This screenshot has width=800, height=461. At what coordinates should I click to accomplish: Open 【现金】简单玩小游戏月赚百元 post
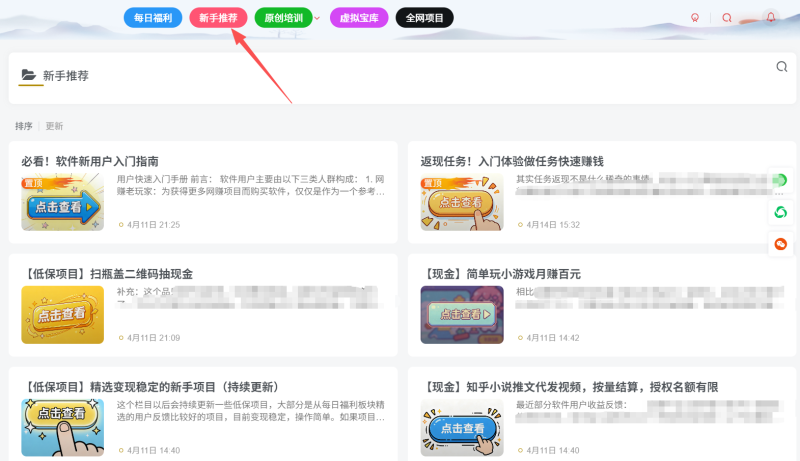coord(501,274)
